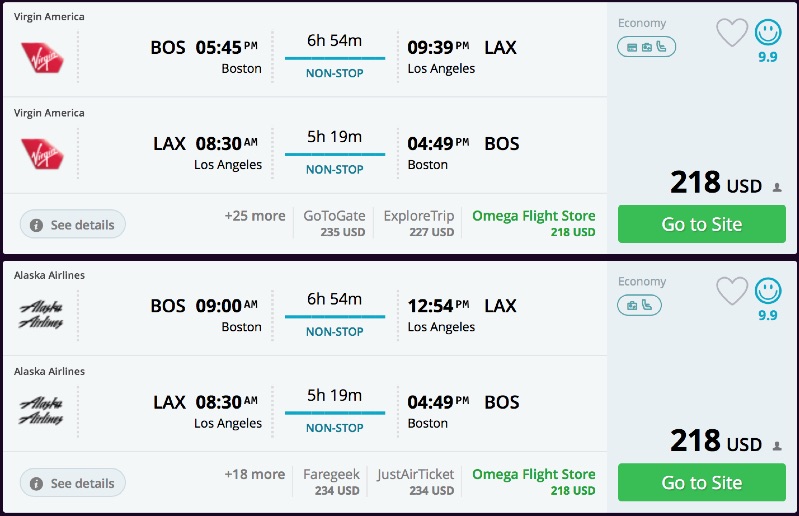Expand See details for Virgin America flight
This screenshot has height=516, width=799.
click(x=72, y=225)
